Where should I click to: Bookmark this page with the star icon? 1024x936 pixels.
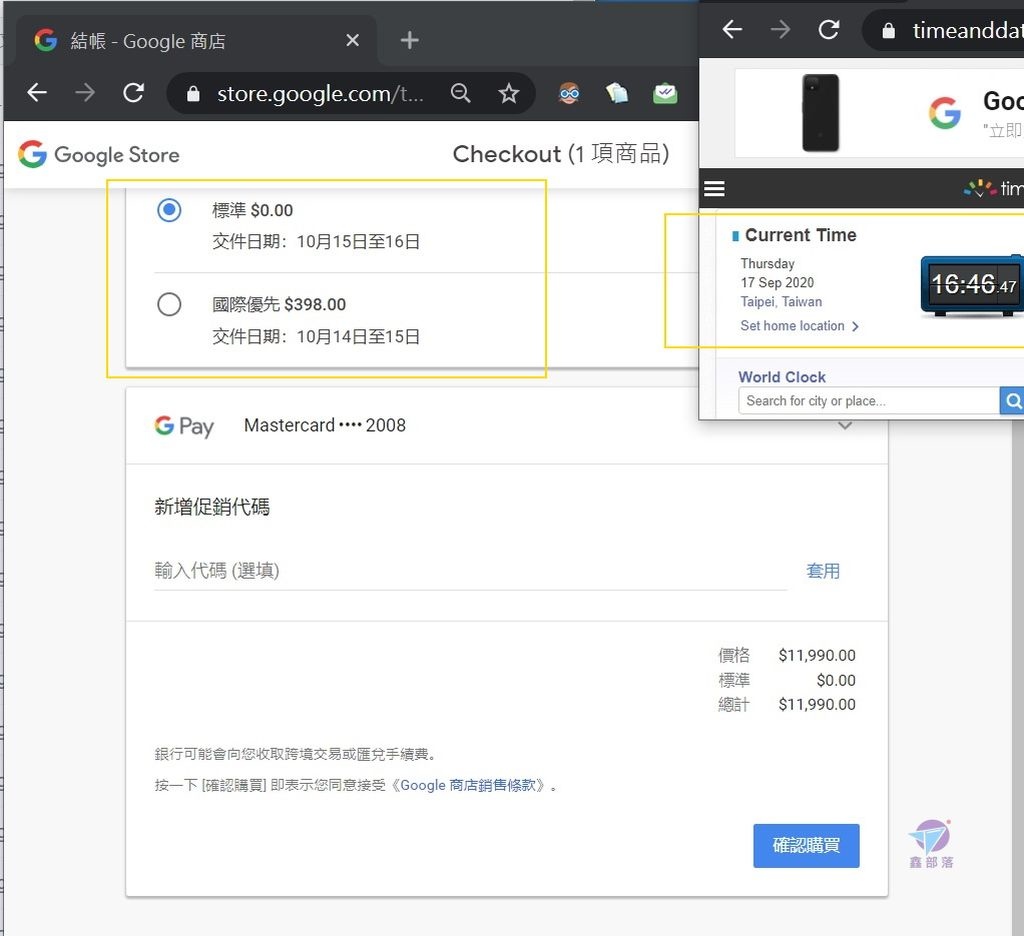pos(509,93)
